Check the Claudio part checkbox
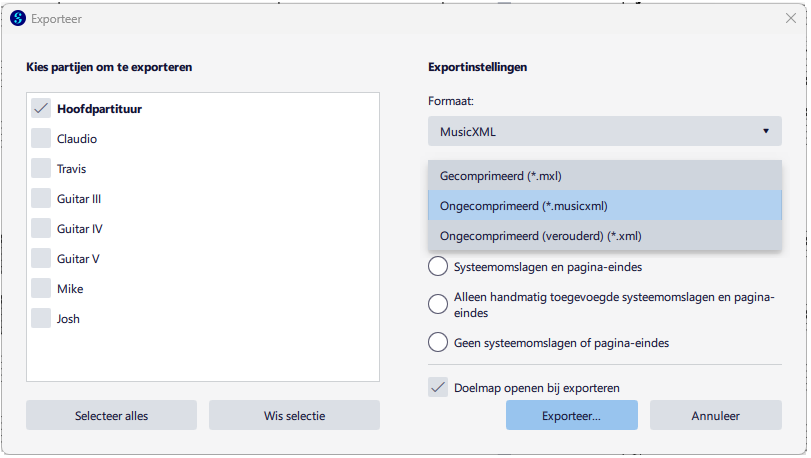 click(x=41, y=139)
